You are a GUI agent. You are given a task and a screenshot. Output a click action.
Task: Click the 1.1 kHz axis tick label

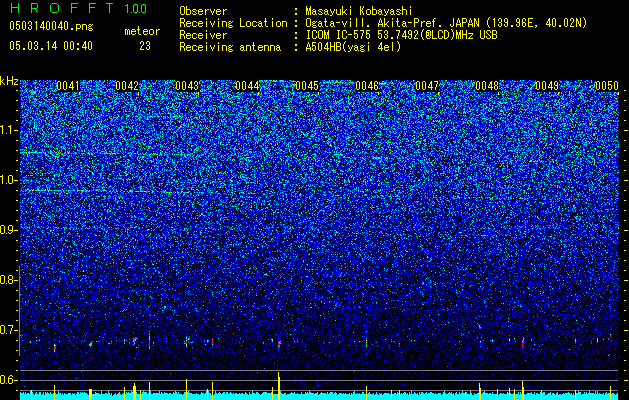[x=7, y=130]
